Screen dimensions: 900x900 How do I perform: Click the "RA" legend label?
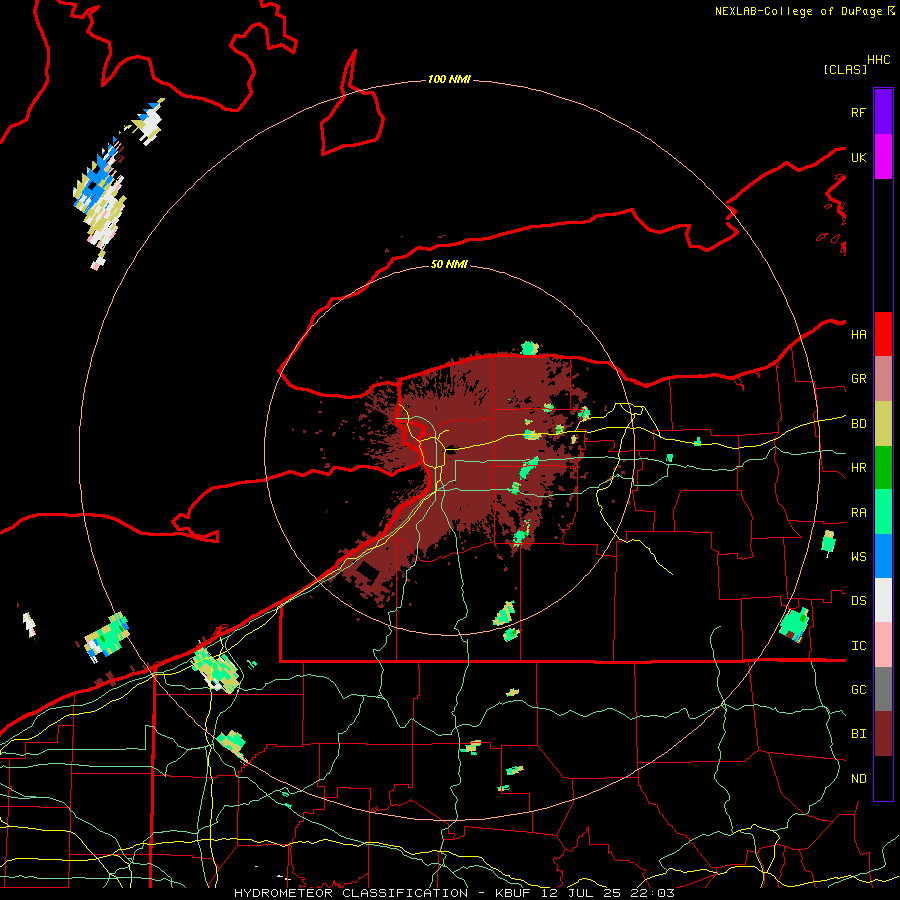click(x=858, y=513)
